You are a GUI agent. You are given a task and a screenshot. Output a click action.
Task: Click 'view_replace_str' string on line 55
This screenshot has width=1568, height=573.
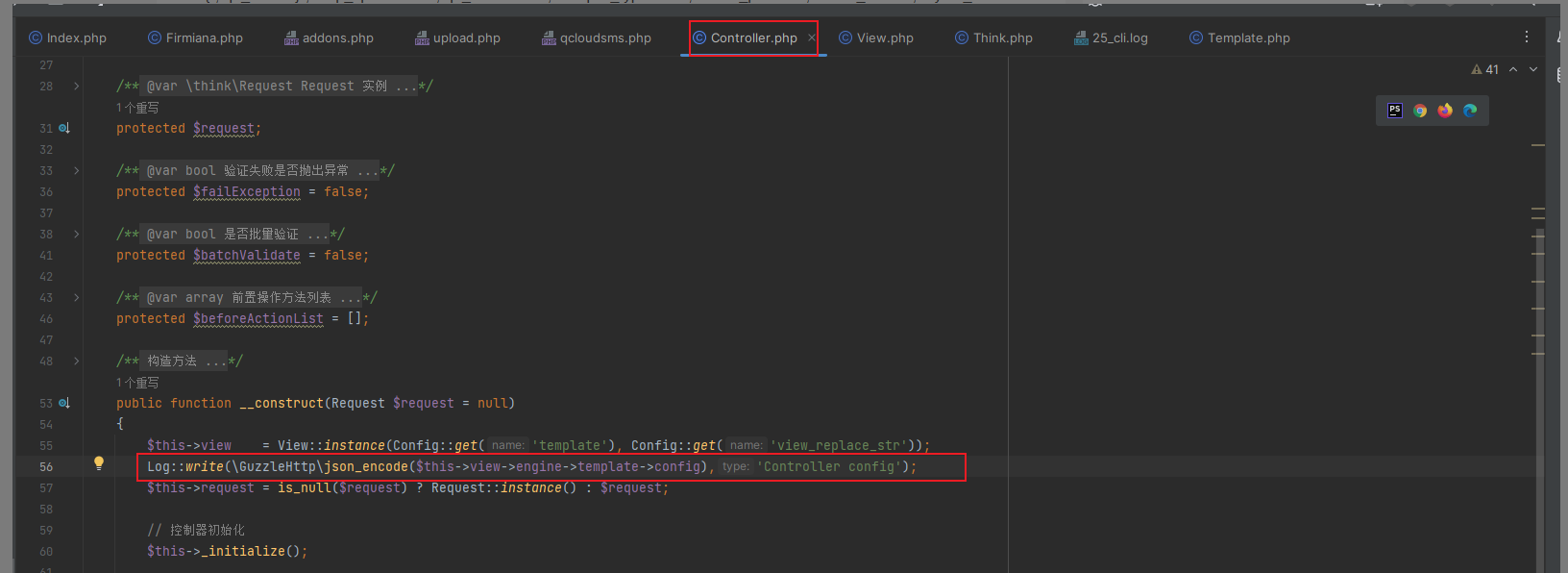tap(839, 446)
